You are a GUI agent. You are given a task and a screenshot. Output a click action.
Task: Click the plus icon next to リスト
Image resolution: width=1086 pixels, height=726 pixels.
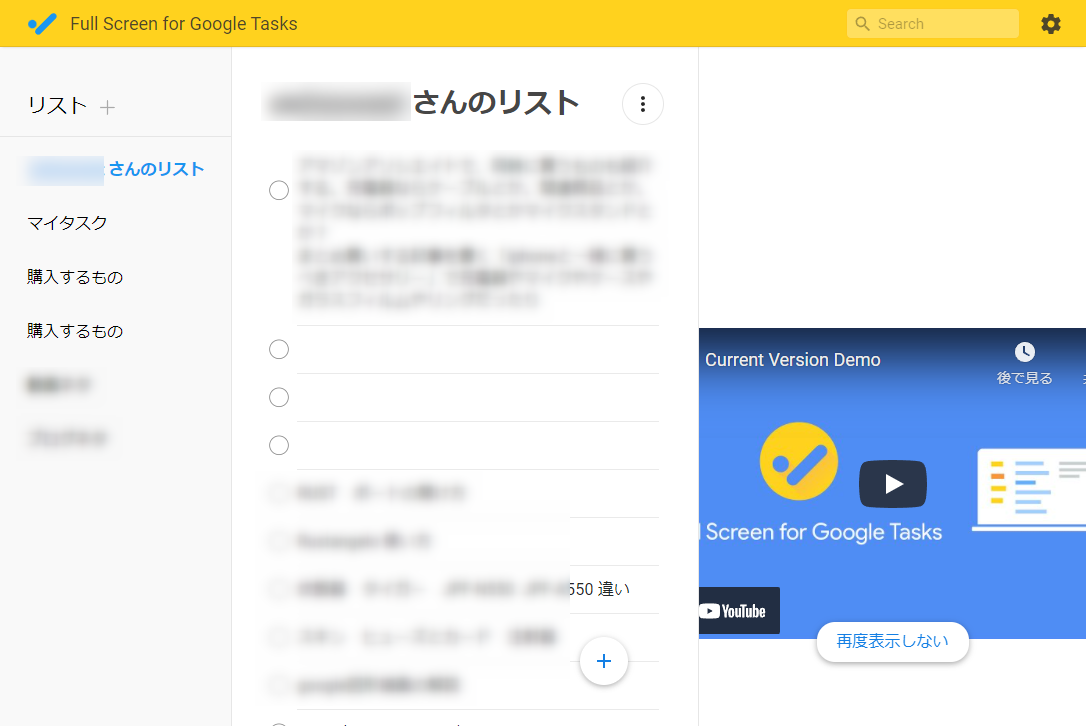108,107
